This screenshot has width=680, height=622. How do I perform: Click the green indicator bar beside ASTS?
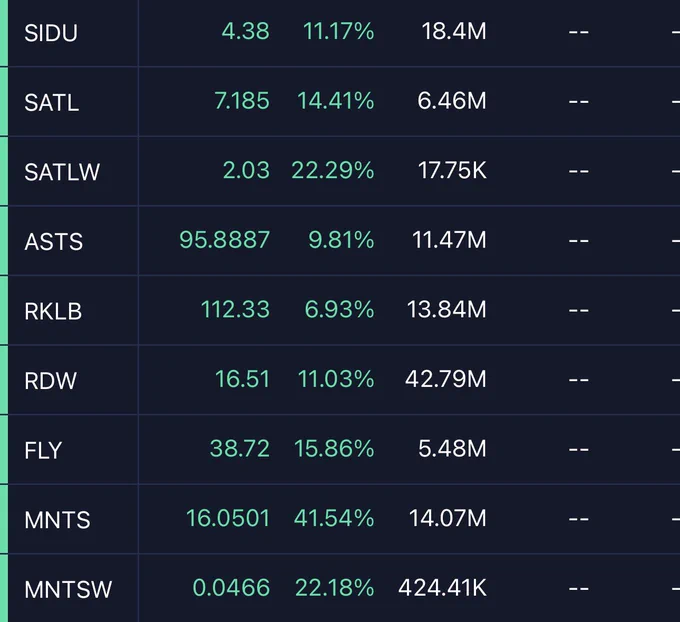tap(4, 241)
